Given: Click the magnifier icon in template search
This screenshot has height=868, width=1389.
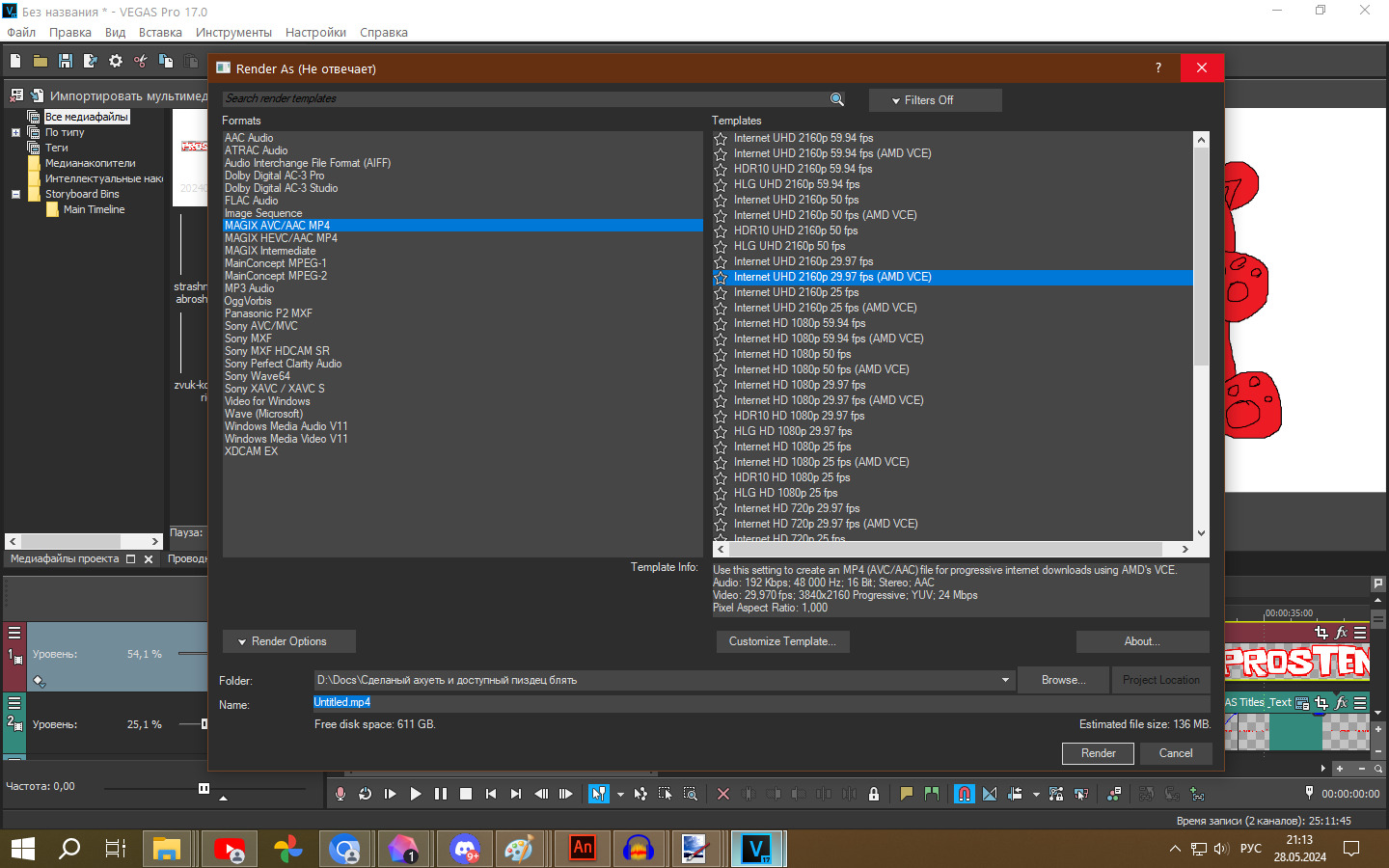Looking at the screenshot, I should click(x=836, y=99).
